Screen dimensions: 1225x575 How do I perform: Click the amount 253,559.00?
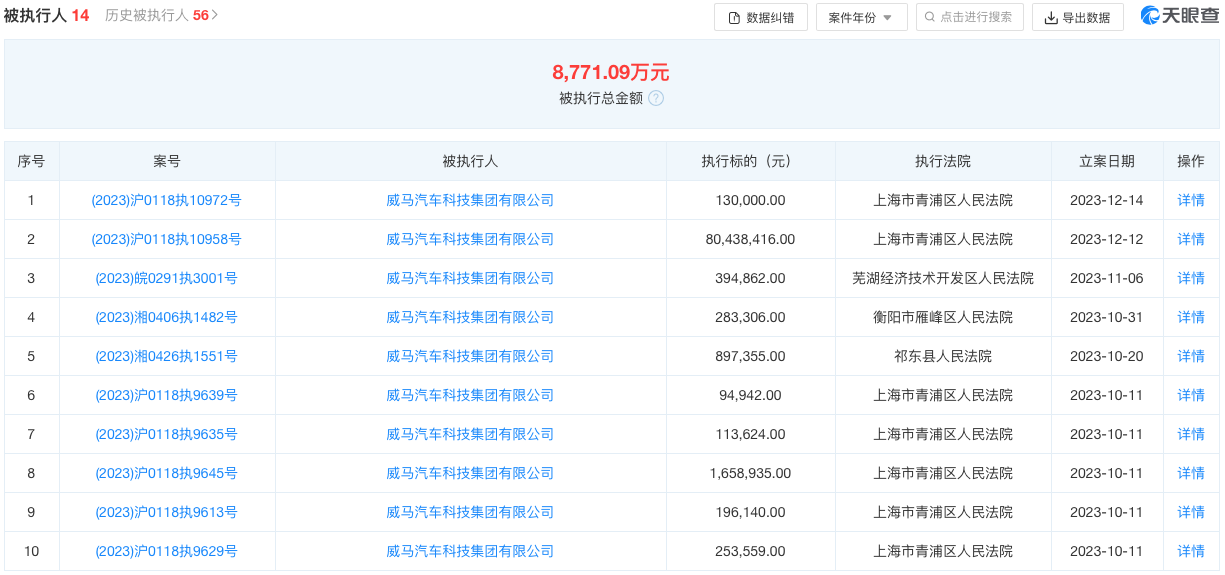pos(750,551)
